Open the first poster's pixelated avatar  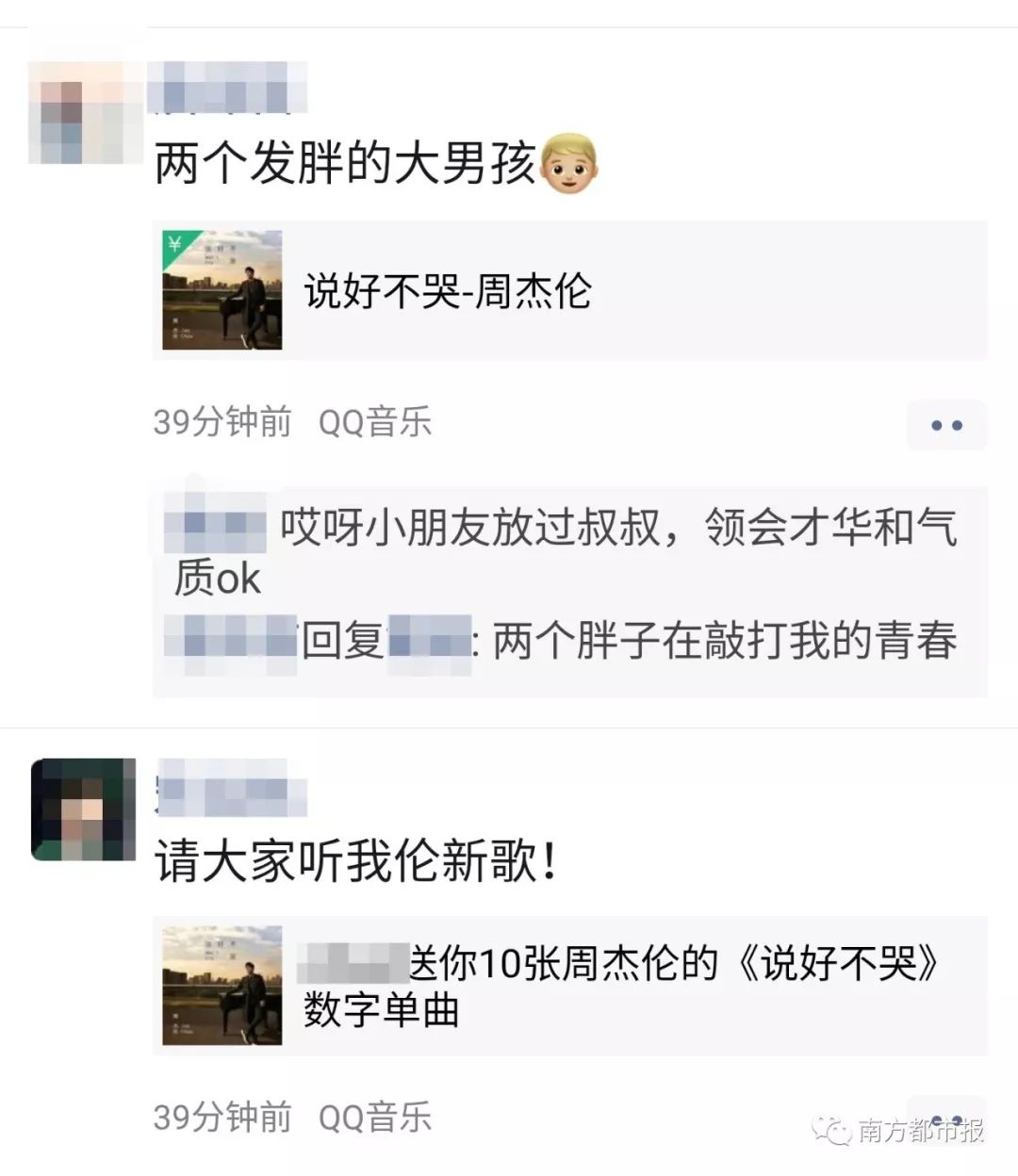(x=76, y=112)
